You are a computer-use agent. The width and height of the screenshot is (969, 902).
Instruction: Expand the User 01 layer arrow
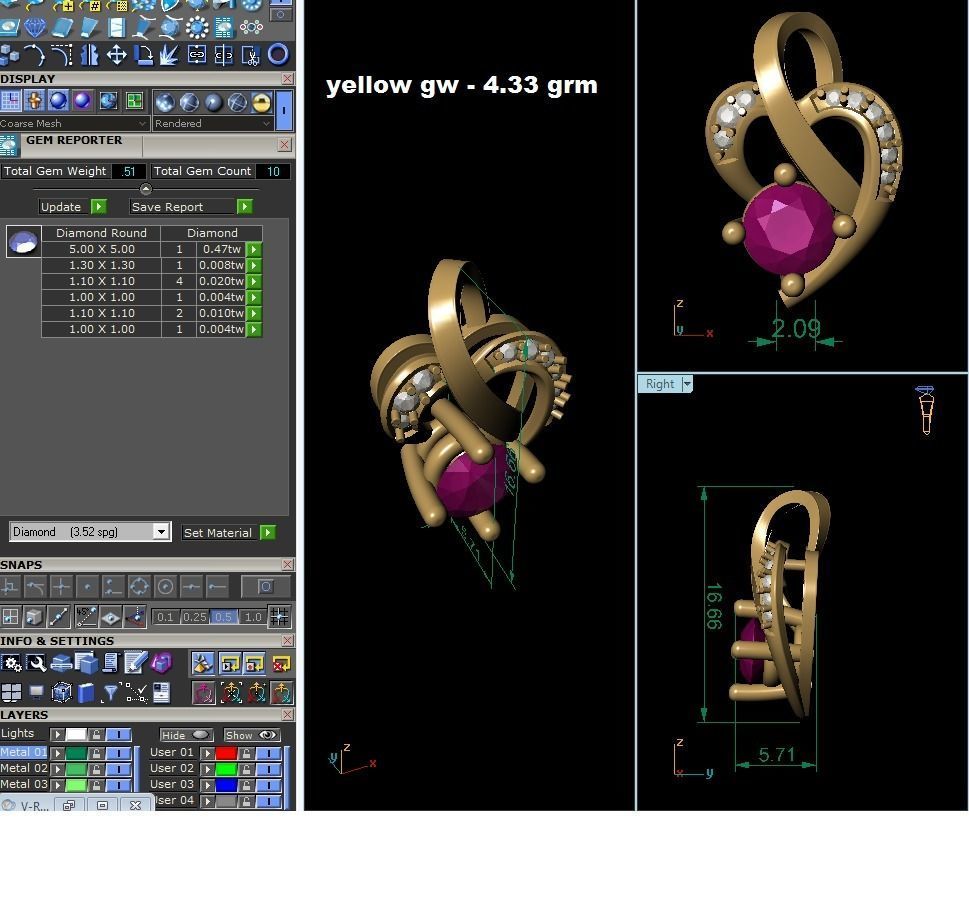tap(207, 753)
